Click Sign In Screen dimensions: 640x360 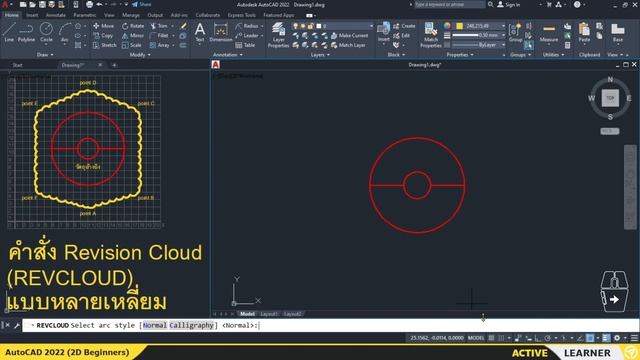(x=509, y=4)
